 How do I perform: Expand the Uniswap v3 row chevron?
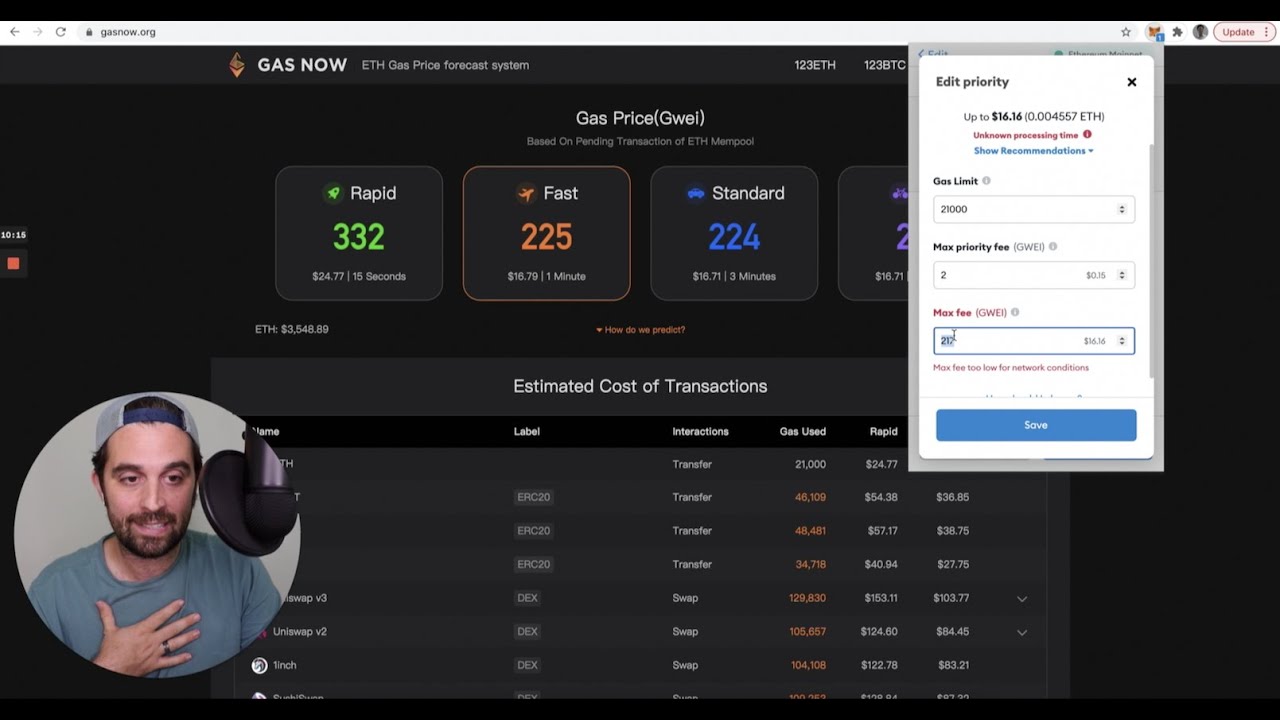(x=1021, y=598)
